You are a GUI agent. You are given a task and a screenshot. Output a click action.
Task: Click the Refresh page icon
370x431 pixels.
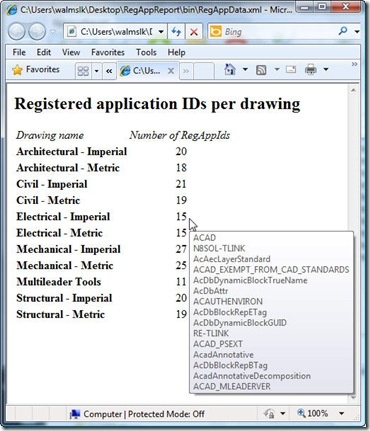point(176,32)
